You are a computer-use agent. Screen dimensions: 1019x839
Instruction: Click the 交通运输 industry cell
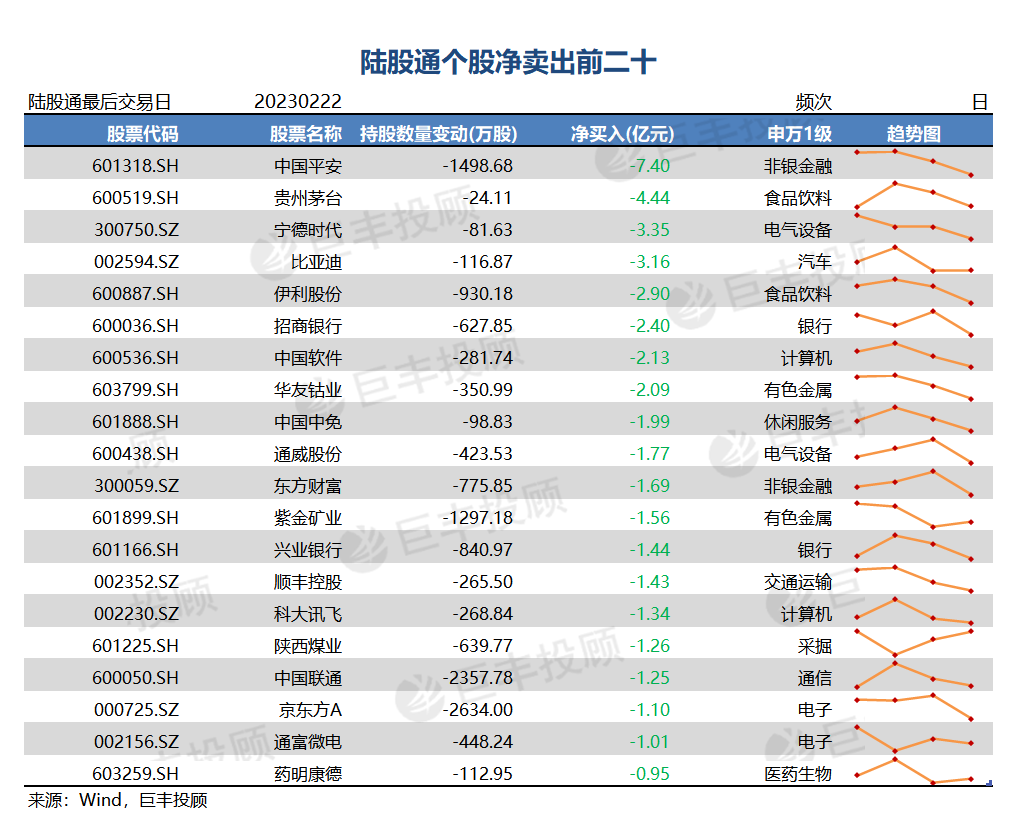[x=797, y=582]
